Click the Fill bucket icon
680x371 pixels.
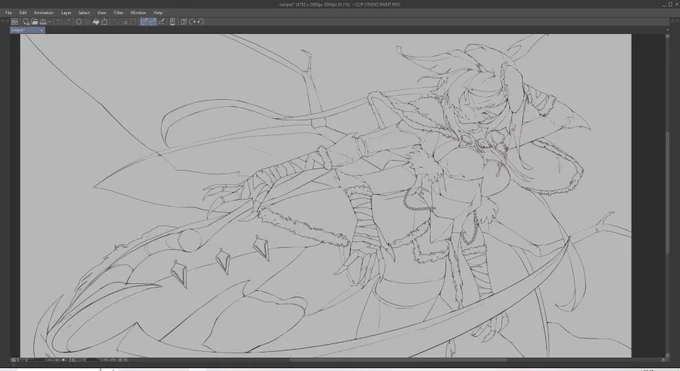tap(96, 22)
